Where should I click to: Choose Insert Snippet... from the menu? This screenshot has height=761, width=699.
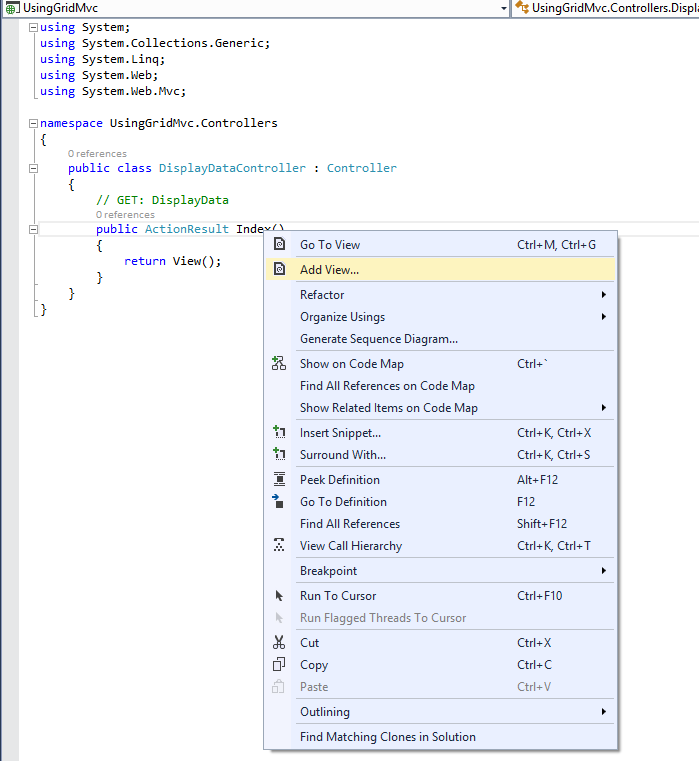tap(441, 432)
